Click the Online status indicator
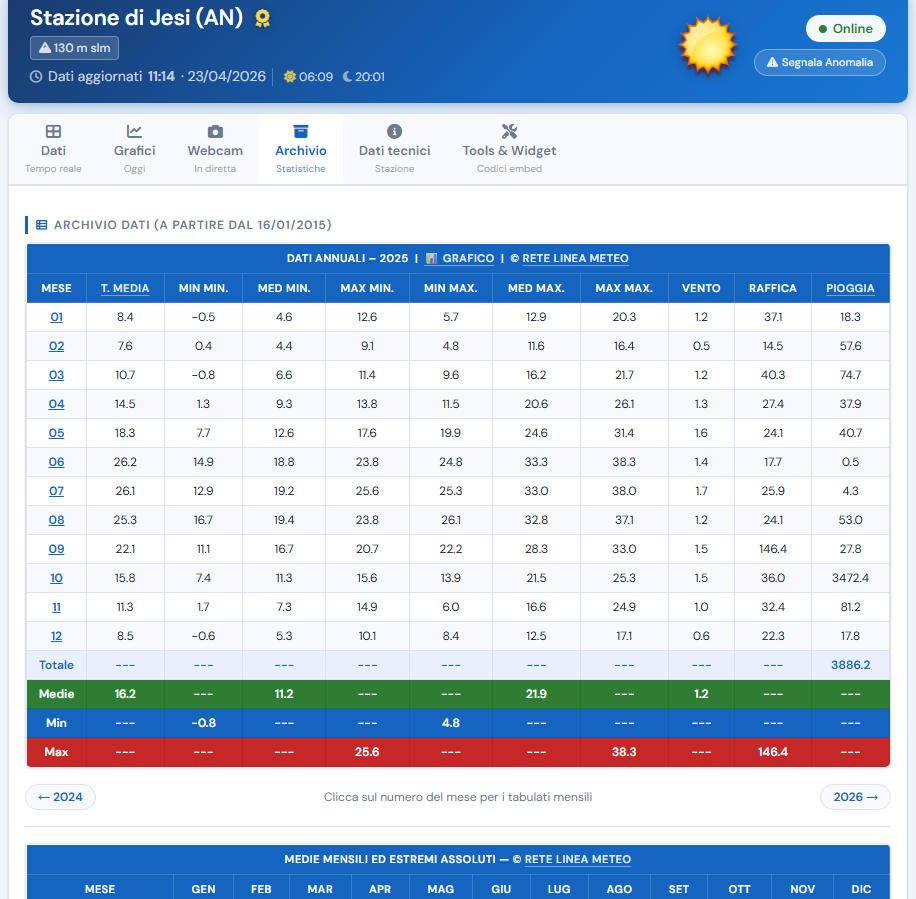Image resolution: width=916 pixels, height=899 pixels. (x=845, y=29)
